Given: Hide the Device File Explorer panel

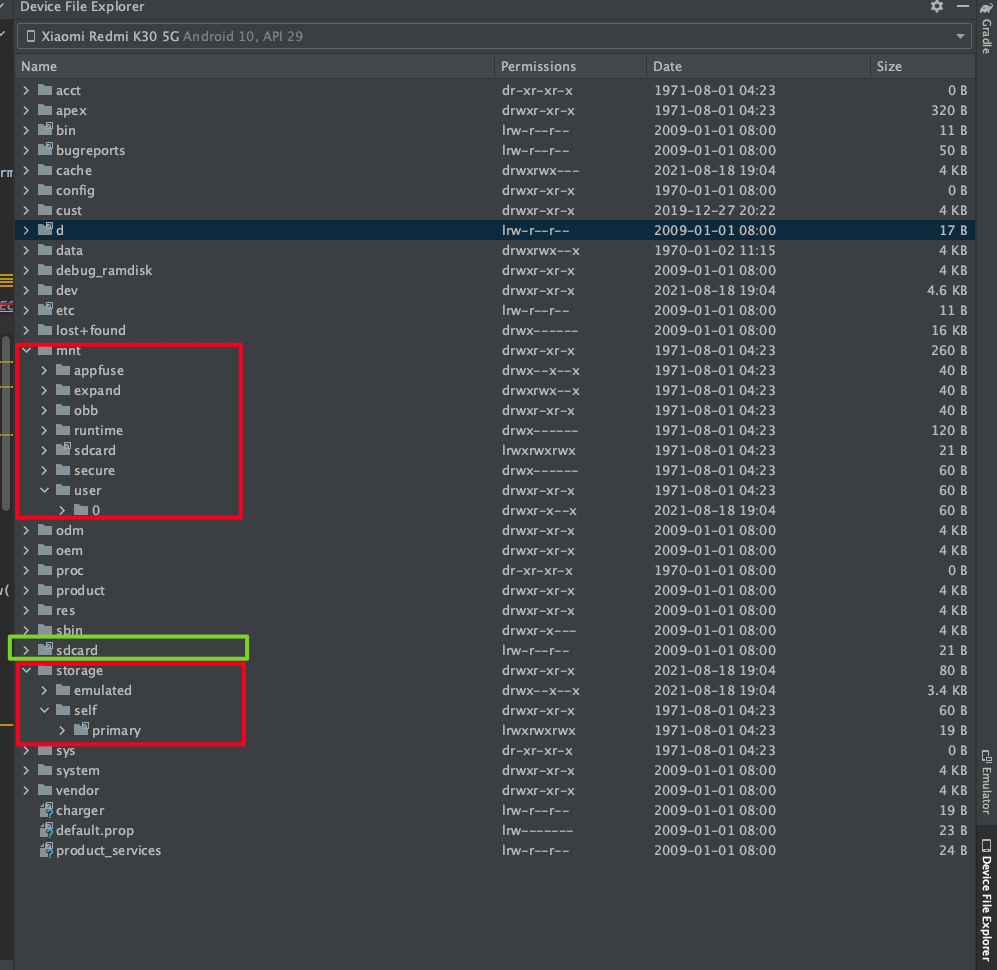Looking at the screenshot, I should [x=963, y=6].
